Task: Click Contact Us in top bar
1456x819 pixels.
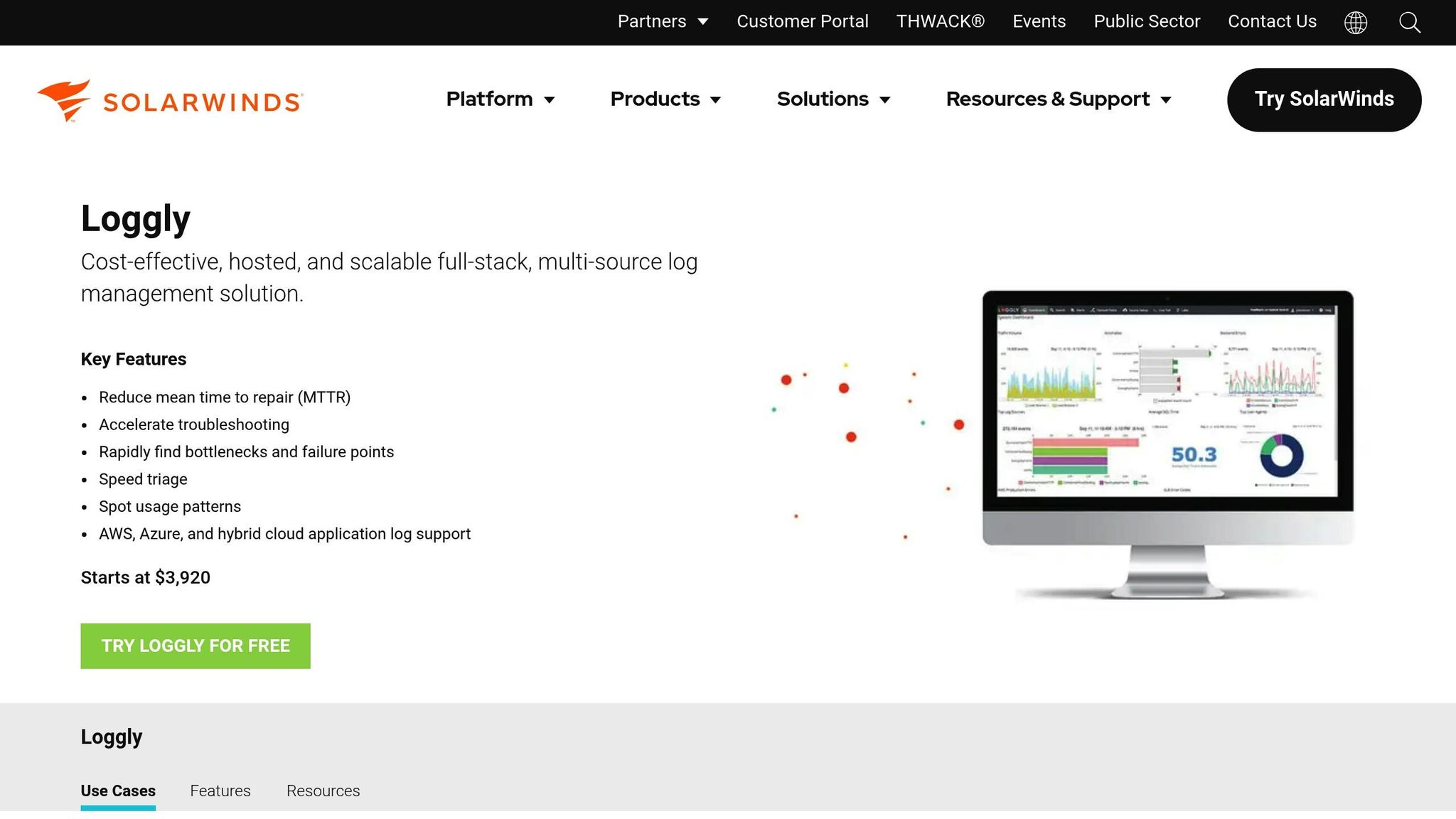Action: [x=1272, y=21]
